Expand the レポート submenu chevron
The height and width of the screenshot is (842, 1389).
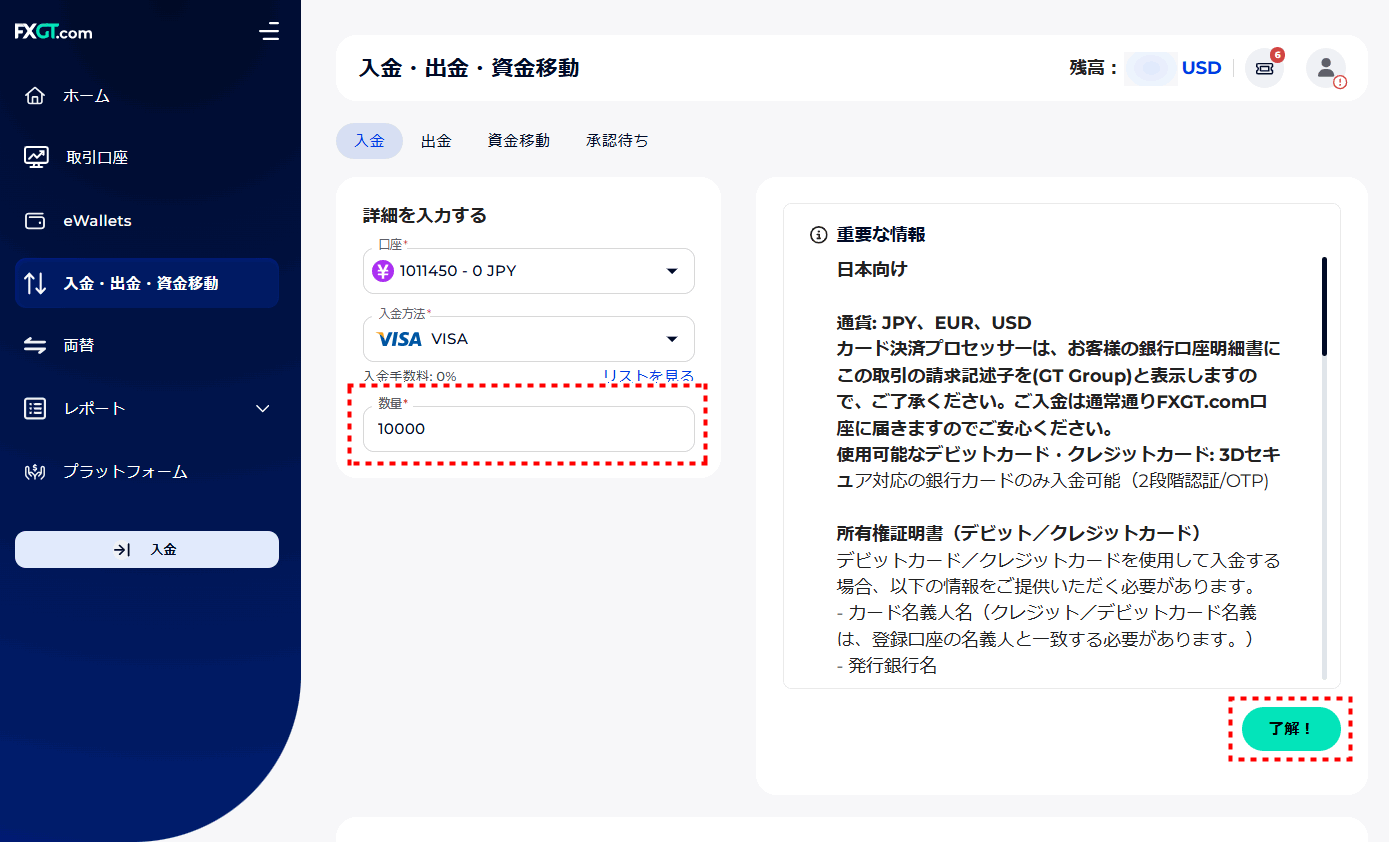click(263, 408)
